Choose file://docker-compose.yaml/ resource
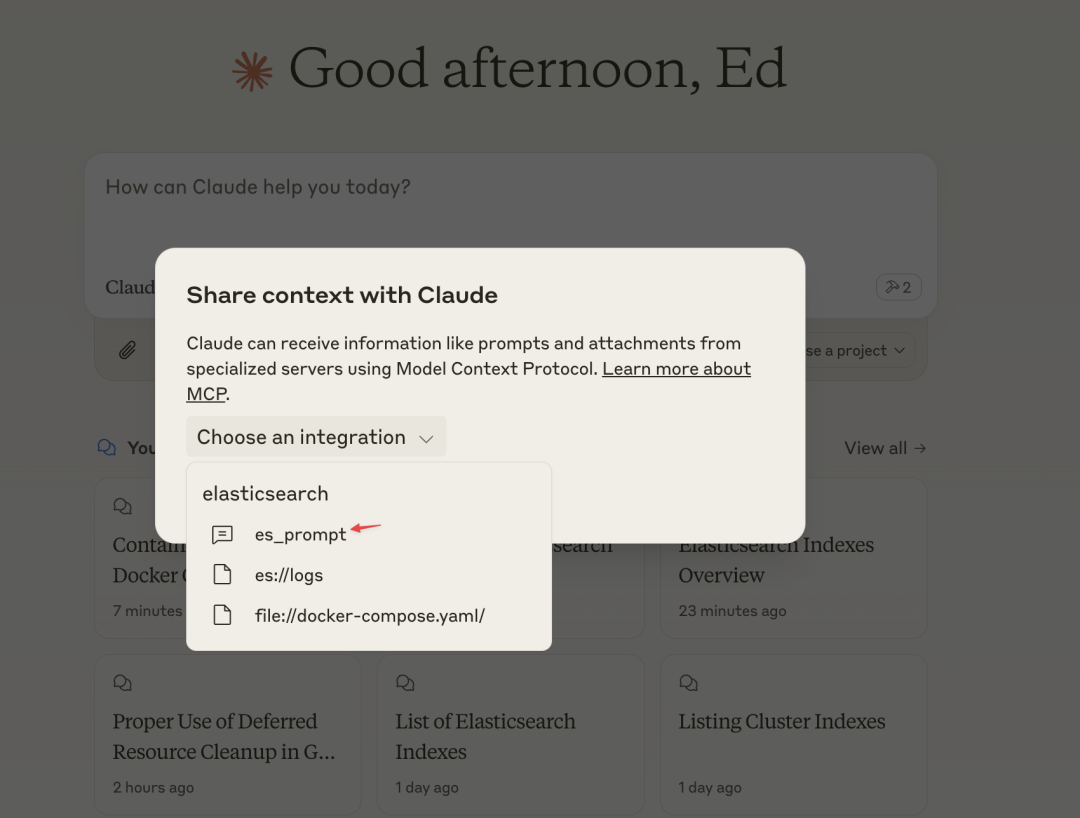The width and height of the screenshot is (1080, 818). click(x=368, y=615)
